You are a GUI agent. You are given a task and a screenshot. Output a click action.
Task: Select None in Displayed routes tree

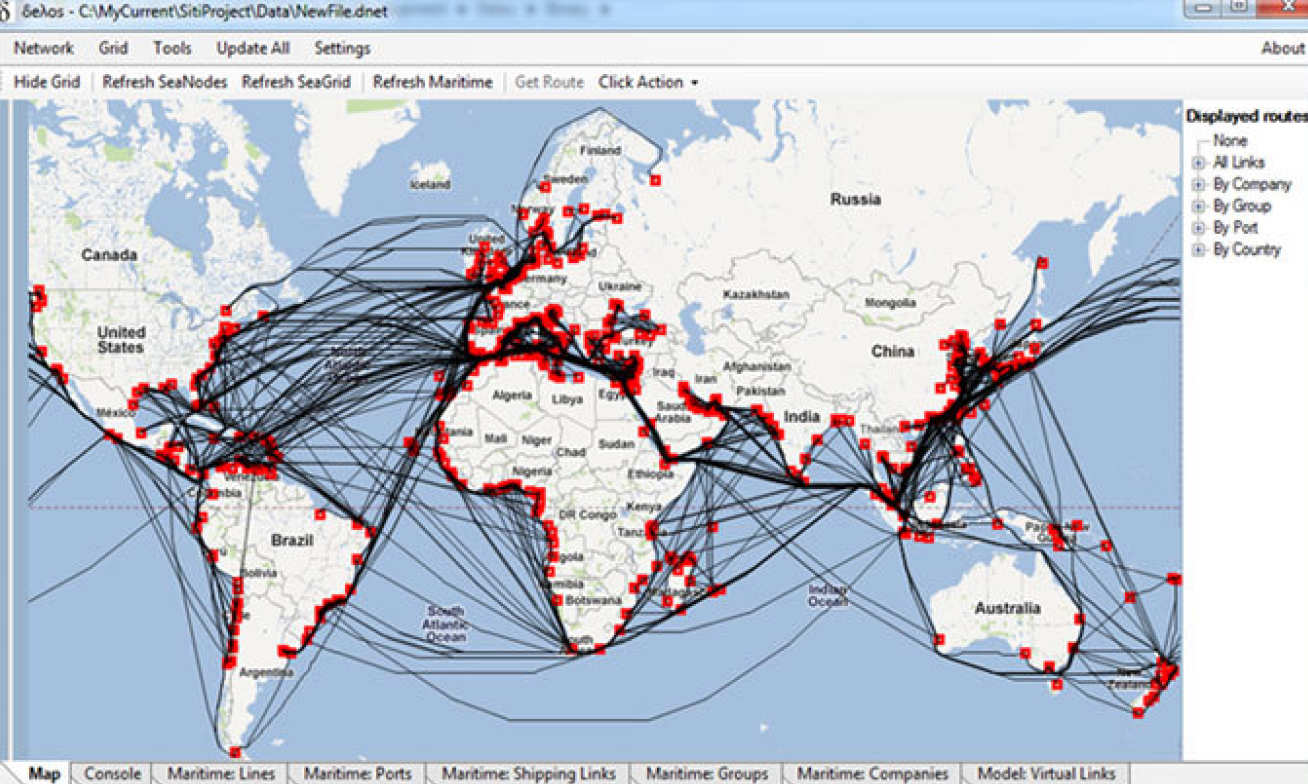[1230, 141]
